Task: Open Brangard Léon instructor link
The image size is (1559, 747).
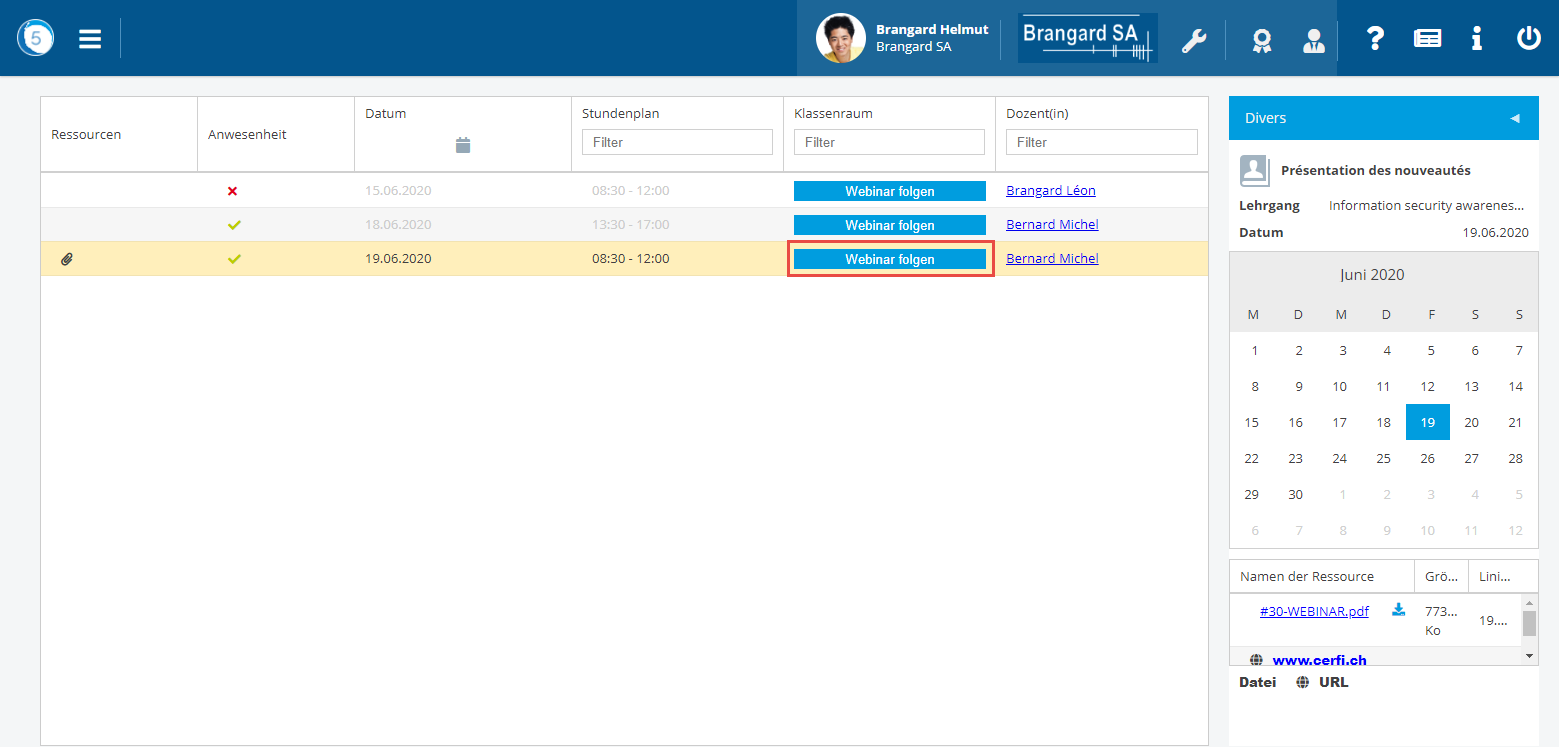Action: 1051,191
